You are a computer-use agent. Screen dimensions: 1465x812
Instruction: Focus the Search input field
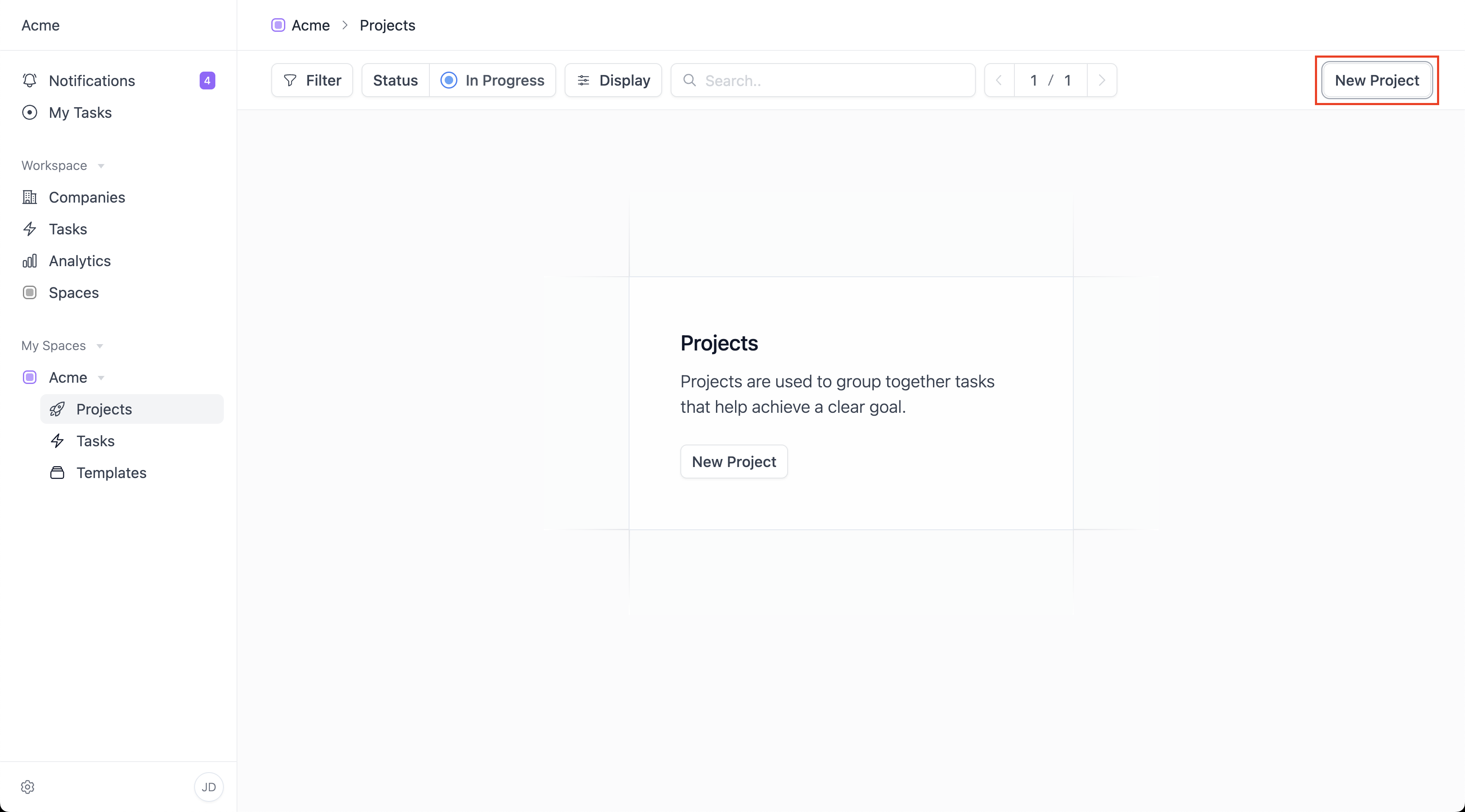[830, 80]
